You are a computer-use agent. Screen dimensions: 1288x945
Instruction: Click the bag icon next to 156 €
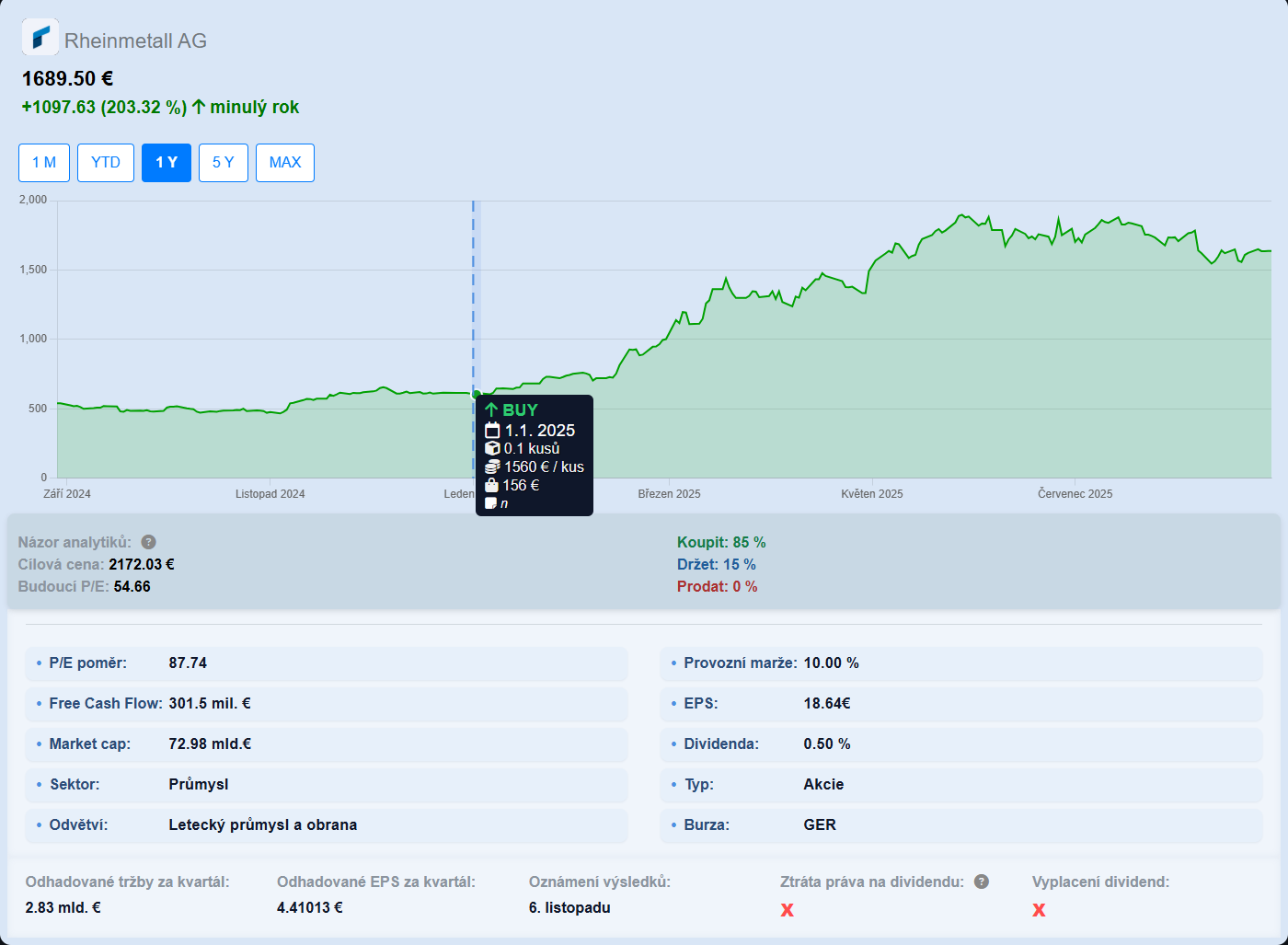tap(491, 485)
